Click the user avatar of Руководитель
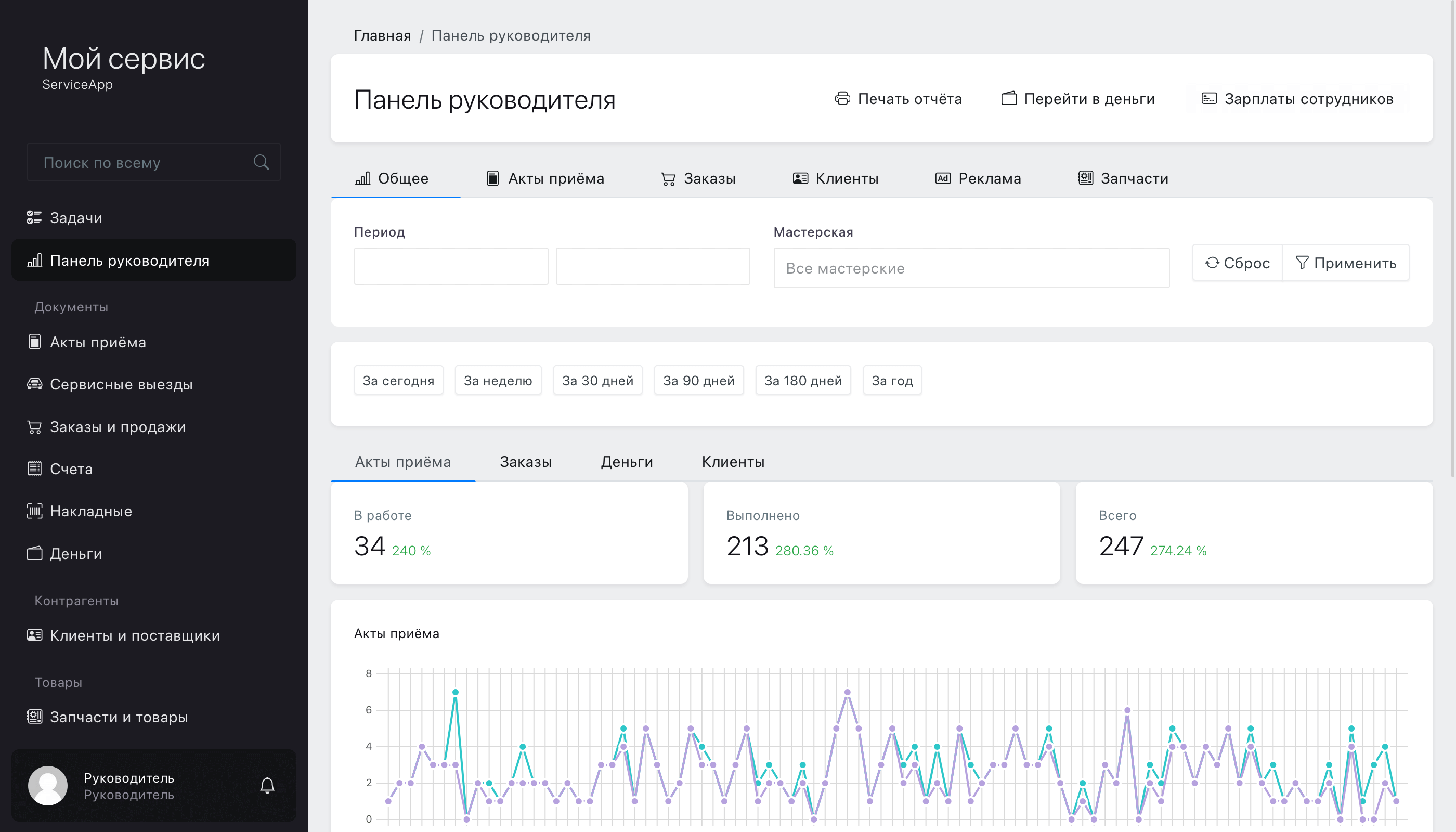1456x832 pixels. pyautogui.click(x=48, y=786)
